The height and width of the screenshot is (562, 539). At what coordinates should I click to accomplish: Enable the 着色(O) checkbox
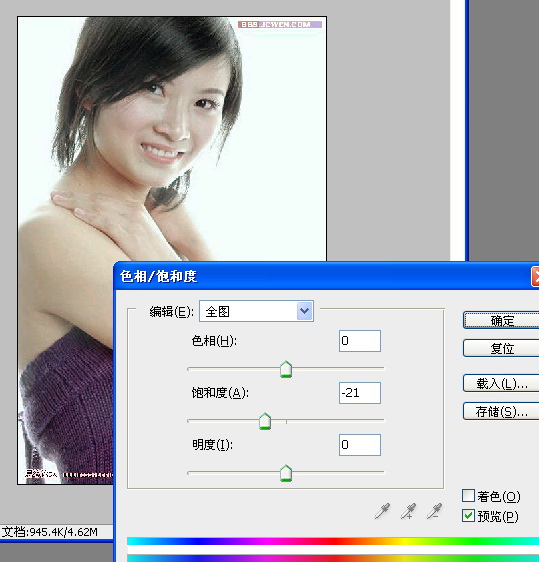click(468, 496)
